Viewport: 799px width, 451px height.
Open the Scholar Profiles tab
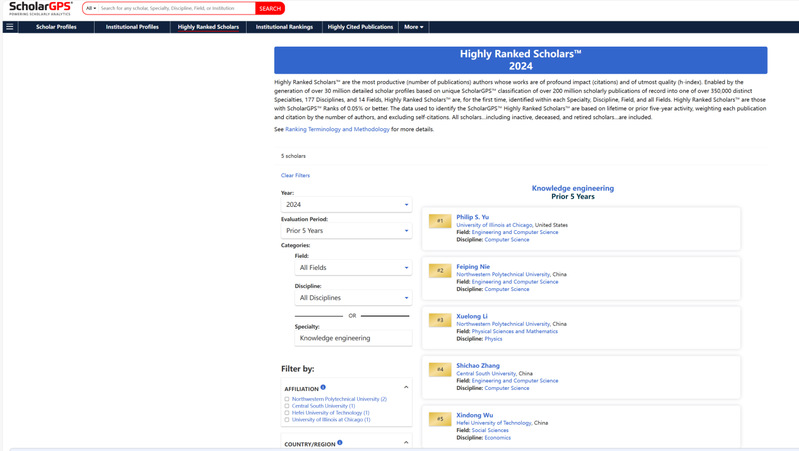[56, 27]
